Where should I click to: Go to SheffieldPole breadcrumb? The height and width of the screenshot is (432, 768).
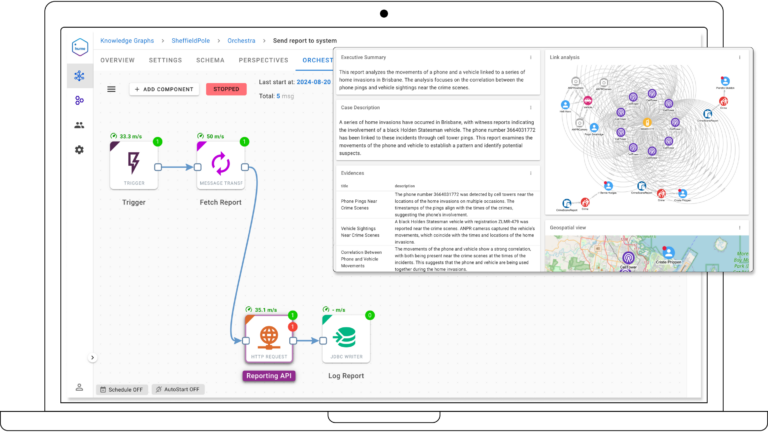pyautogui.click(x=191, y=41)
